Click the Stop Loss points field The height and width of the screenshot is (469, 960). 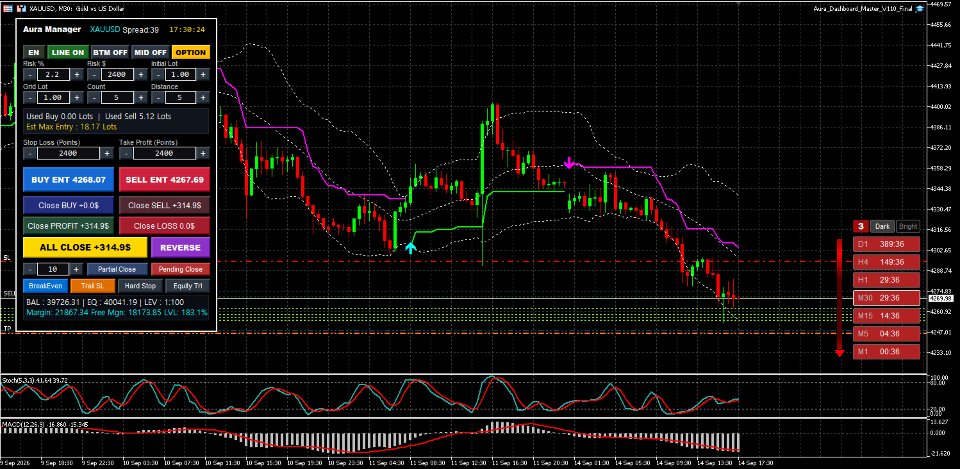point(69,154)
